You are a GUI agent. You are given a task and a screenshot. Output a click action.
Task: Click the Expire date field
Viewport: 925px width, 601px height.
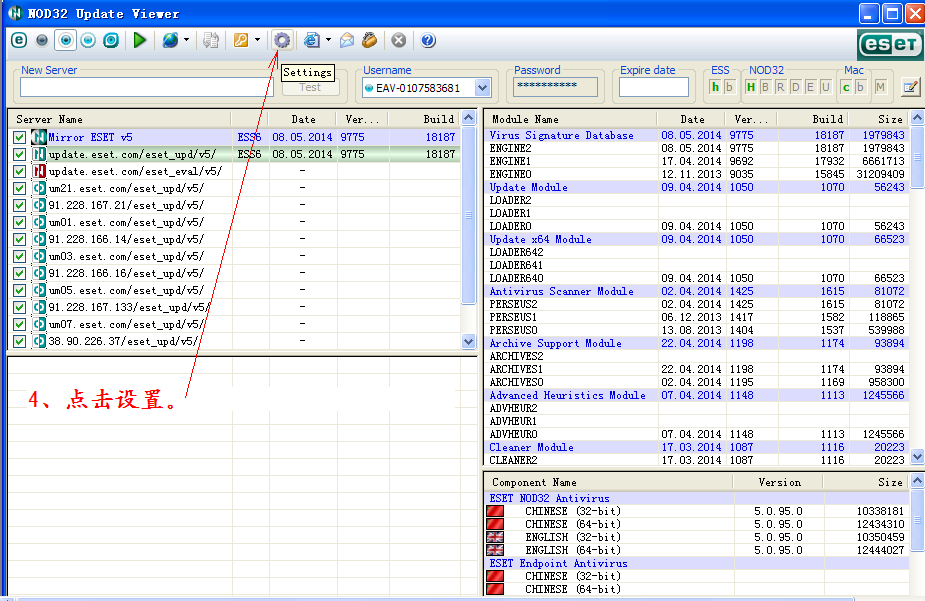coord(654,87)
